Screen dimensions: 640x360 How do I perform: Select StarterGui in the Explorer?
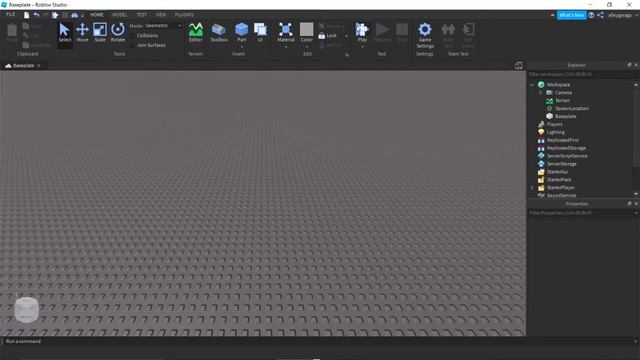557,172
